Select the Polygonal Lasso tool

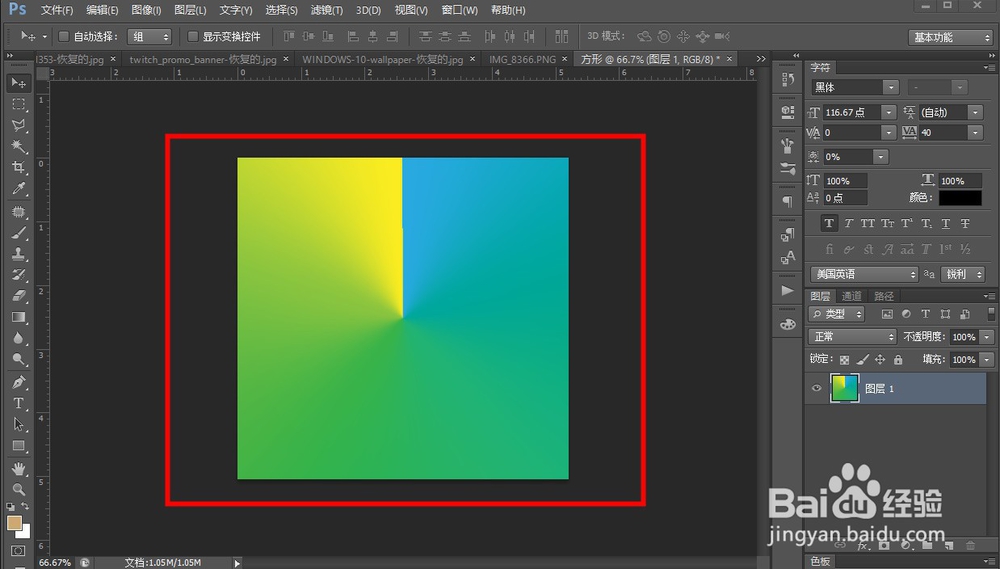pyautogui.click(x=18, y=125)
